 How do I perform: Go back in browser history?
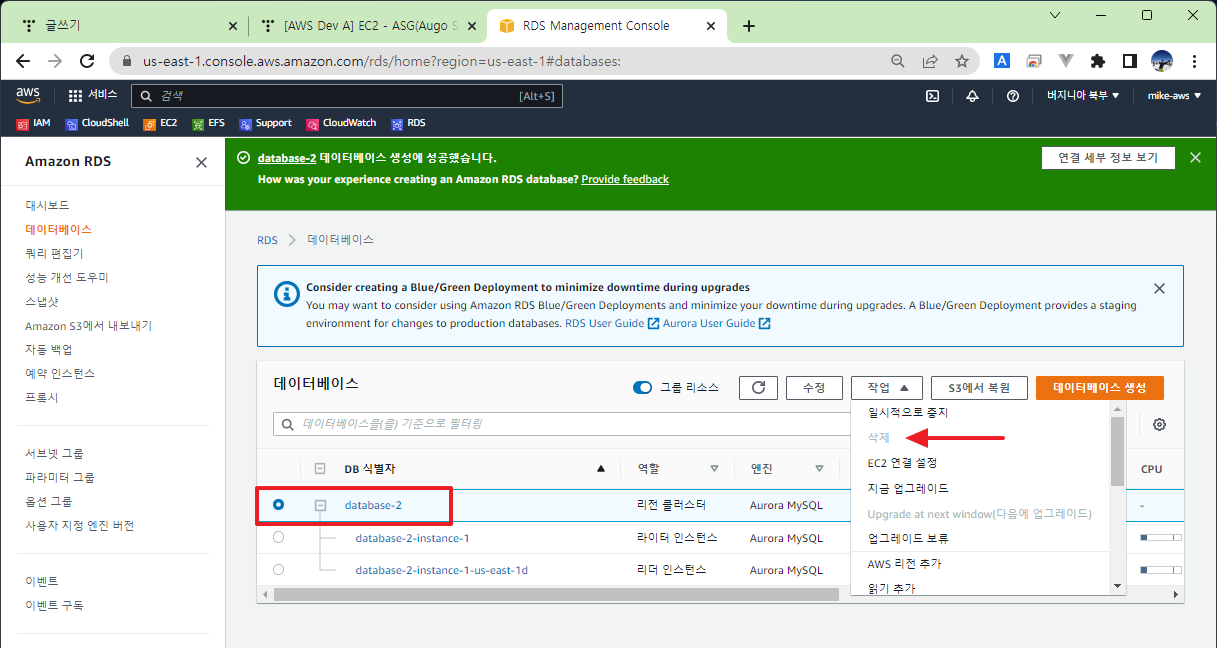[23, 61]
